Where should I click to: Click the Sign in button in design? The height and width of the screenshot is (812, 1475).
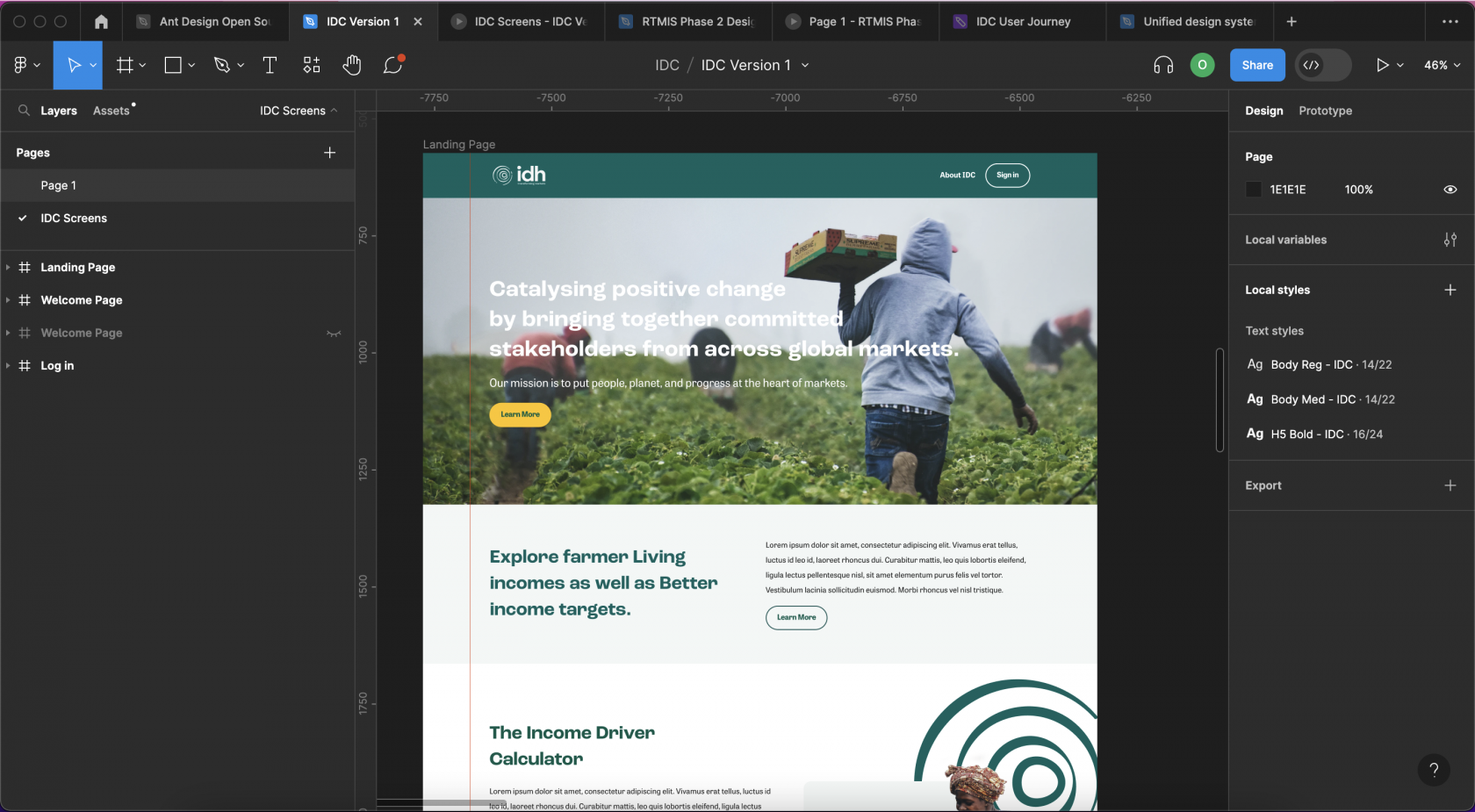[x=1007, y=175]
